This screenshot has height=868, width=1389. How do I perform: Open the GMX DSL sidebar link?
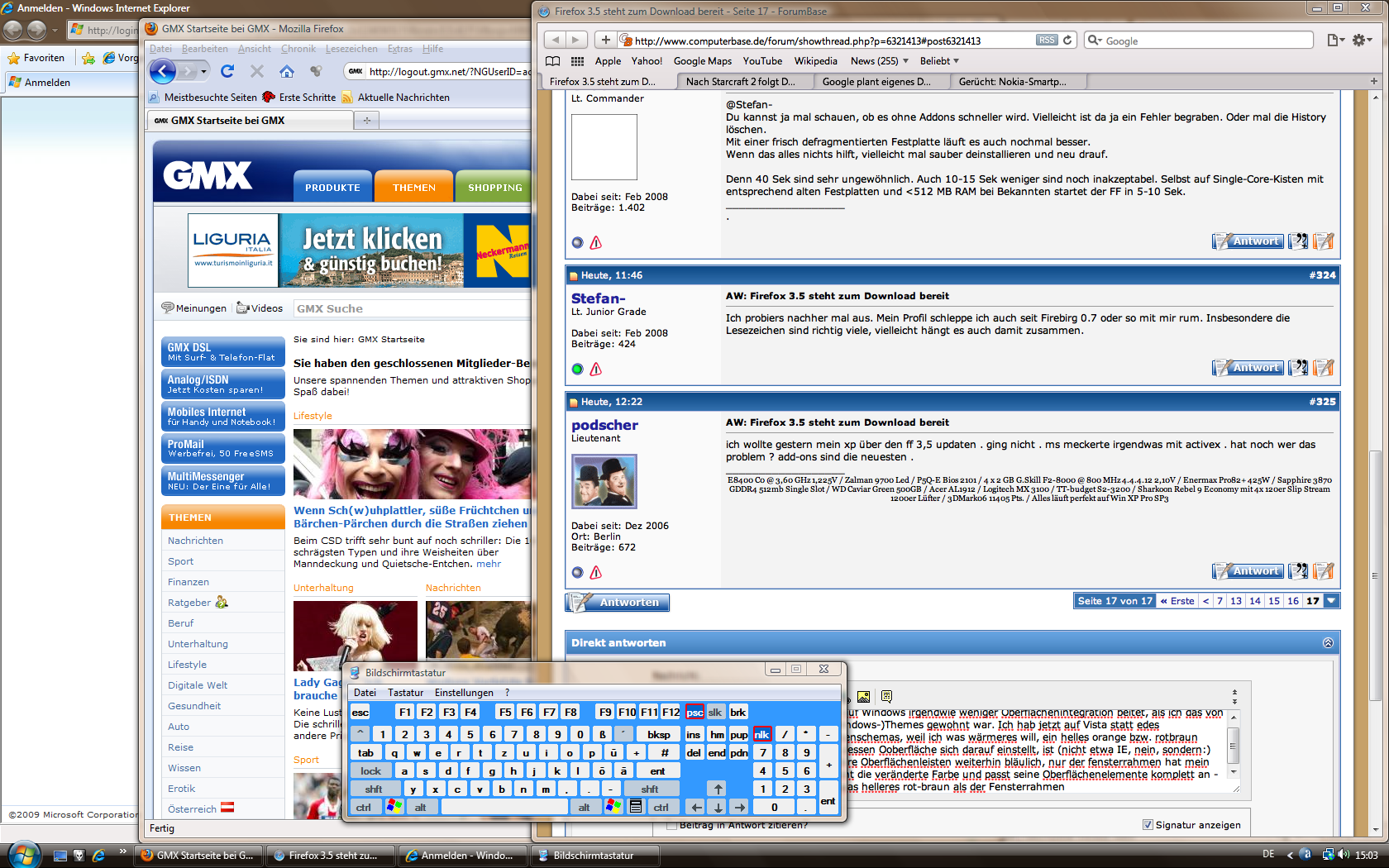(x=223, y=352)
